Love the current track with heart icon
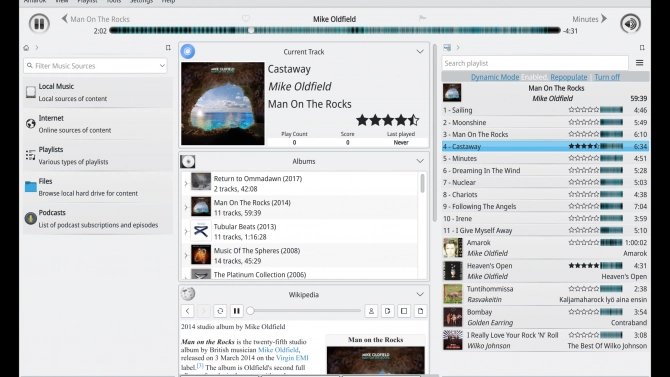 coord(246,18)
